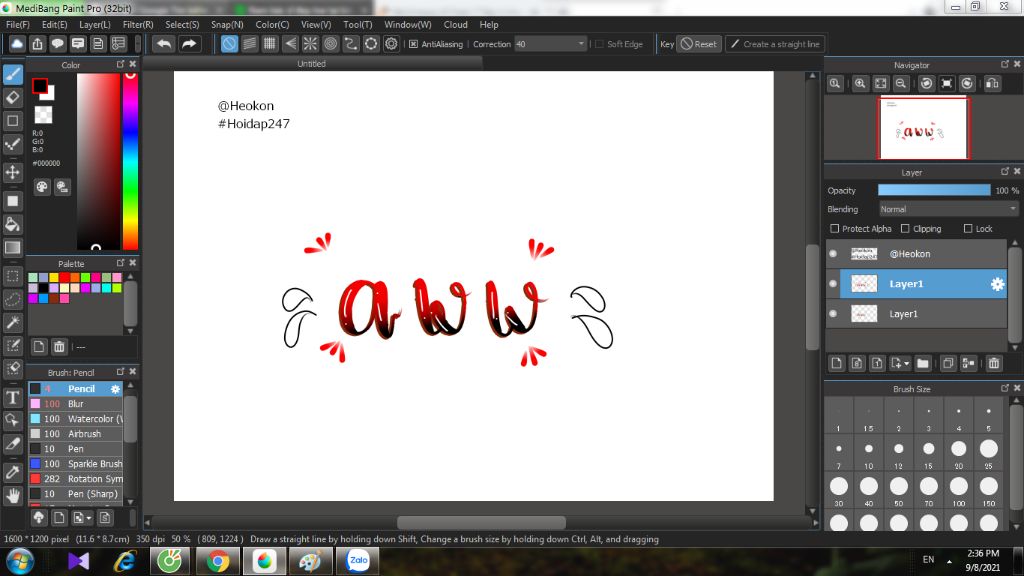Open snap settings gear icon
Image resolution: width=1024 pixels, height=576 pixels.
[x=391, y=44]
